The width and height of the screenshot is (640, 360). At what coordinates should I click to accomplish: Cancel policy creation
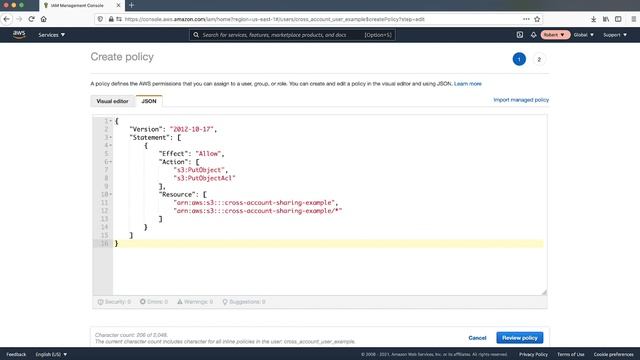coord(477,338)
